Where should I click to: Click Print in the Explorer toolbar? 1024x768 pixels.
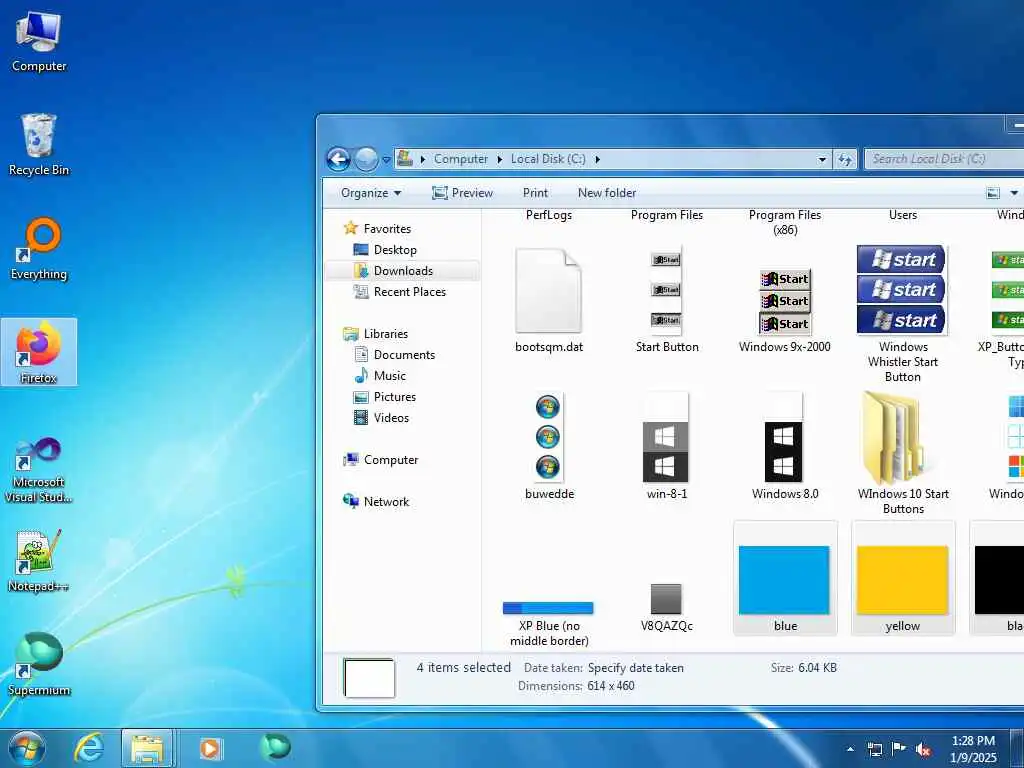(535, 193)
